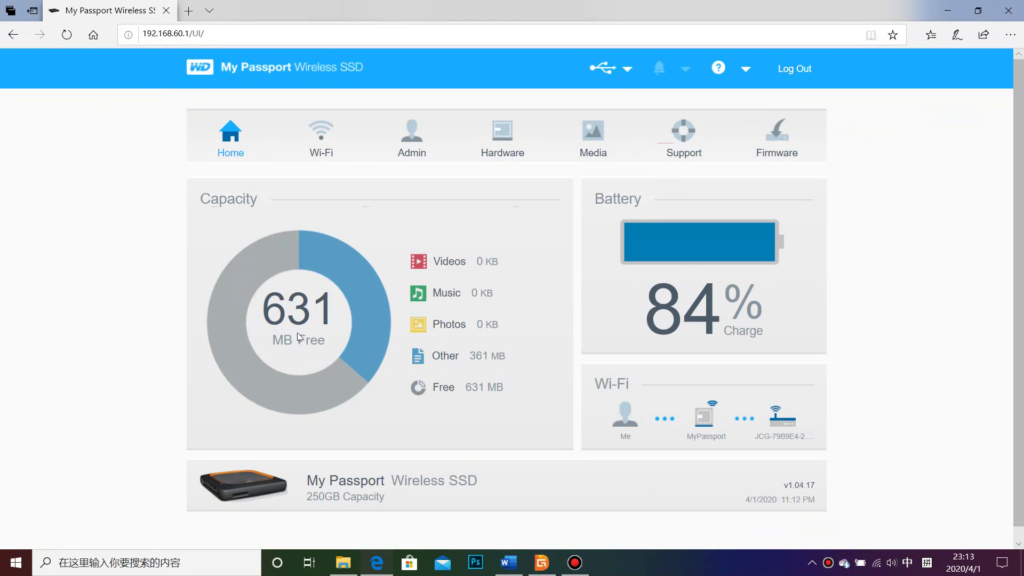The height and width of the screenshot is (576, 1024).
Task: Click the Me user icon in Wi-Fi panel
Action: click(x=625, y=415)
